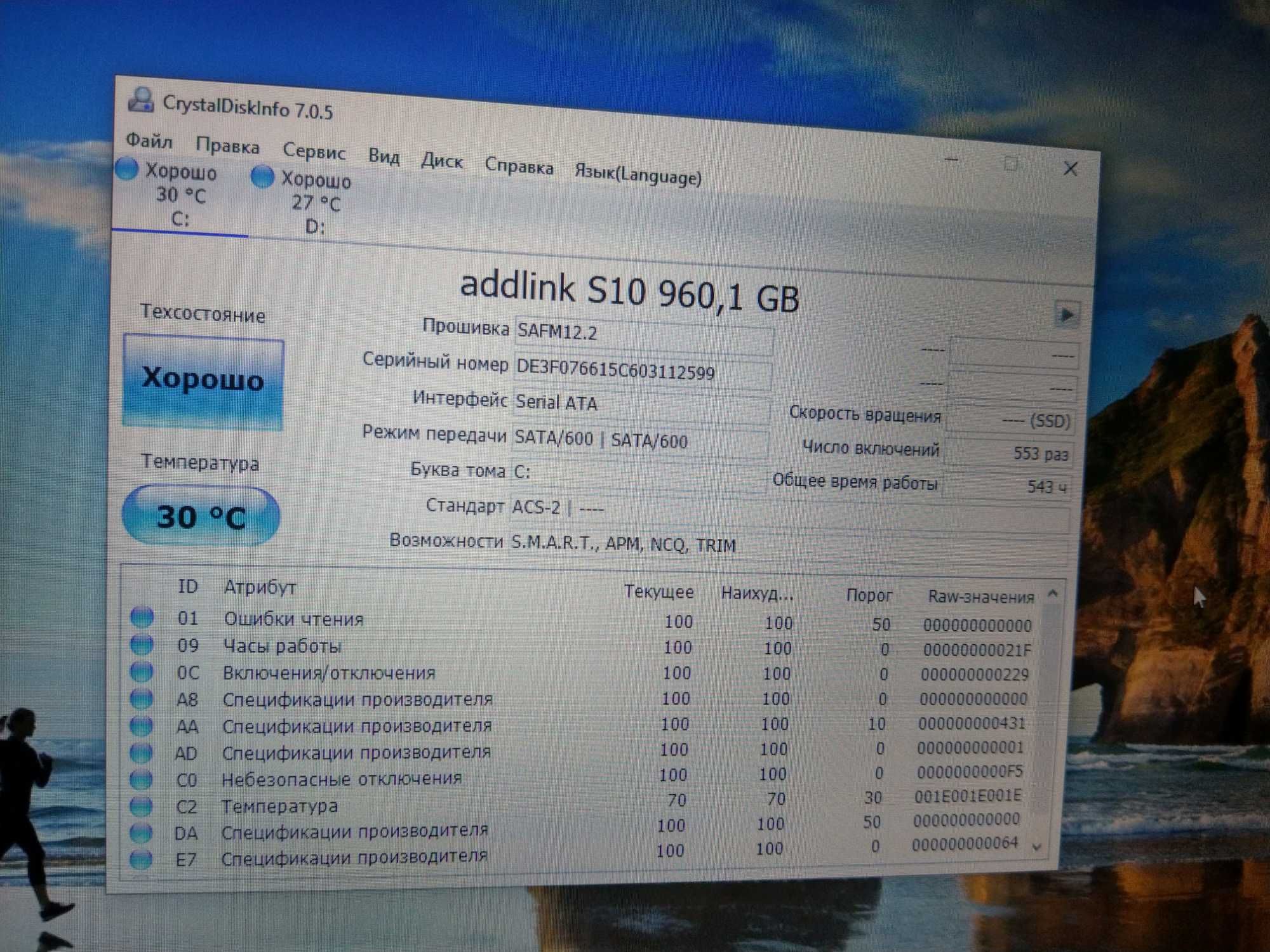The width and height of the screenshot is (1270, 952).
Task: Click the attribute list scroll down arrow
Action: (x=1037, y=847)
